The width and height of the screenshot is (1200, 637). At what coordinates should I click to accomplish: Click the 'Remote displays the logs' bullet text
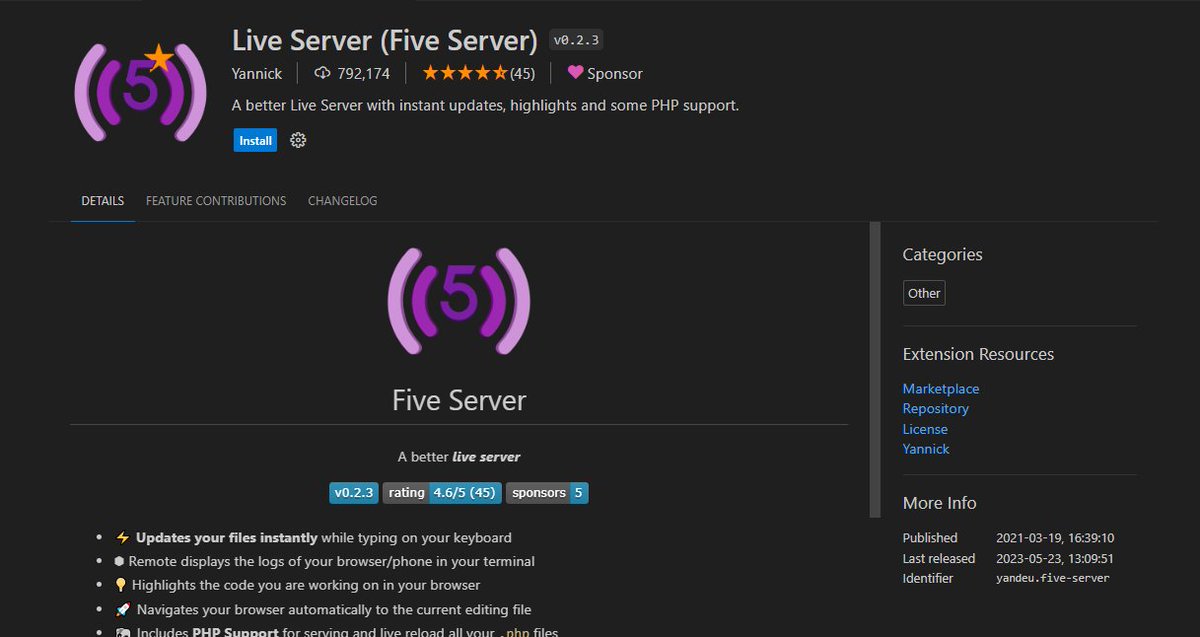[332, 561]
